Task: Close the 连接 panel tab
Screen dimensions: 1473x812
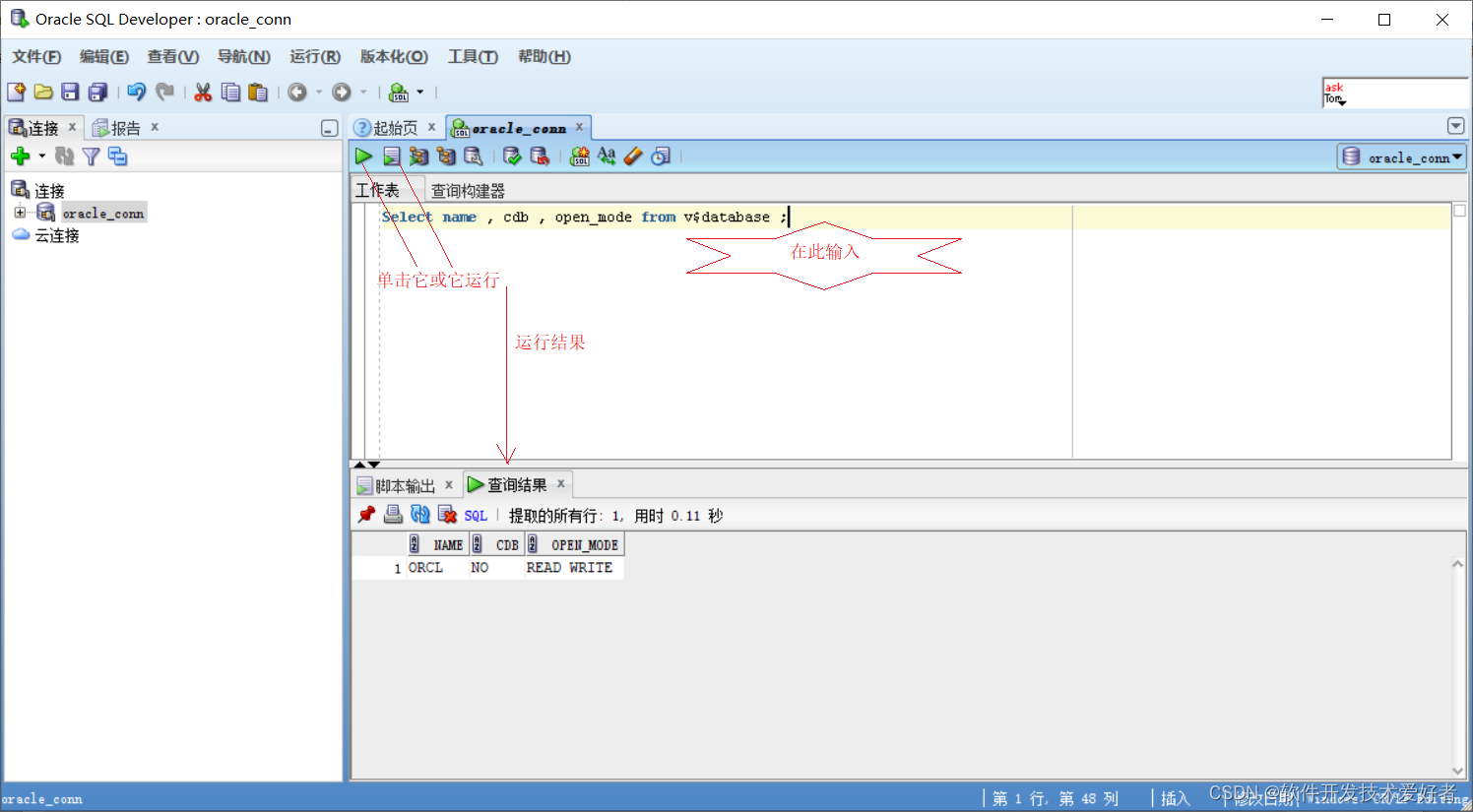Action: [72, 127]
